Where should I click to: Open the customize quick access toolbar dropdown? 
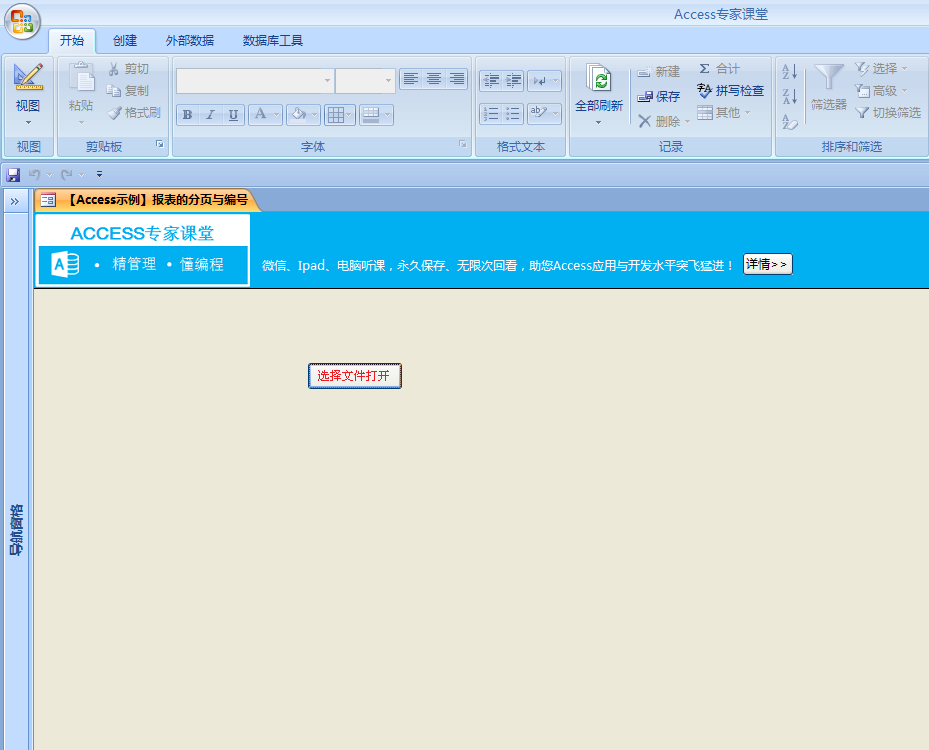point(100,175)
